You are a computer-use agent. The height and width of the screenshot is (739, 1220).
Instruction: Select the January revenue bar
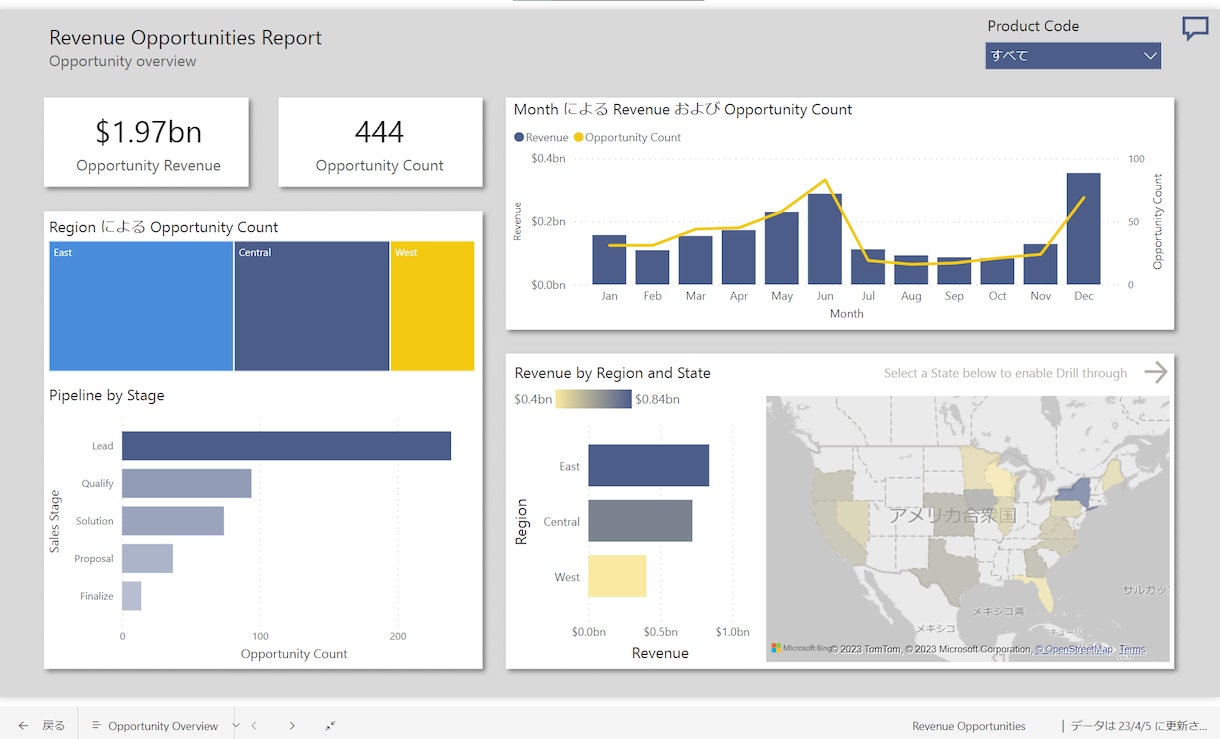pos(609,260)
